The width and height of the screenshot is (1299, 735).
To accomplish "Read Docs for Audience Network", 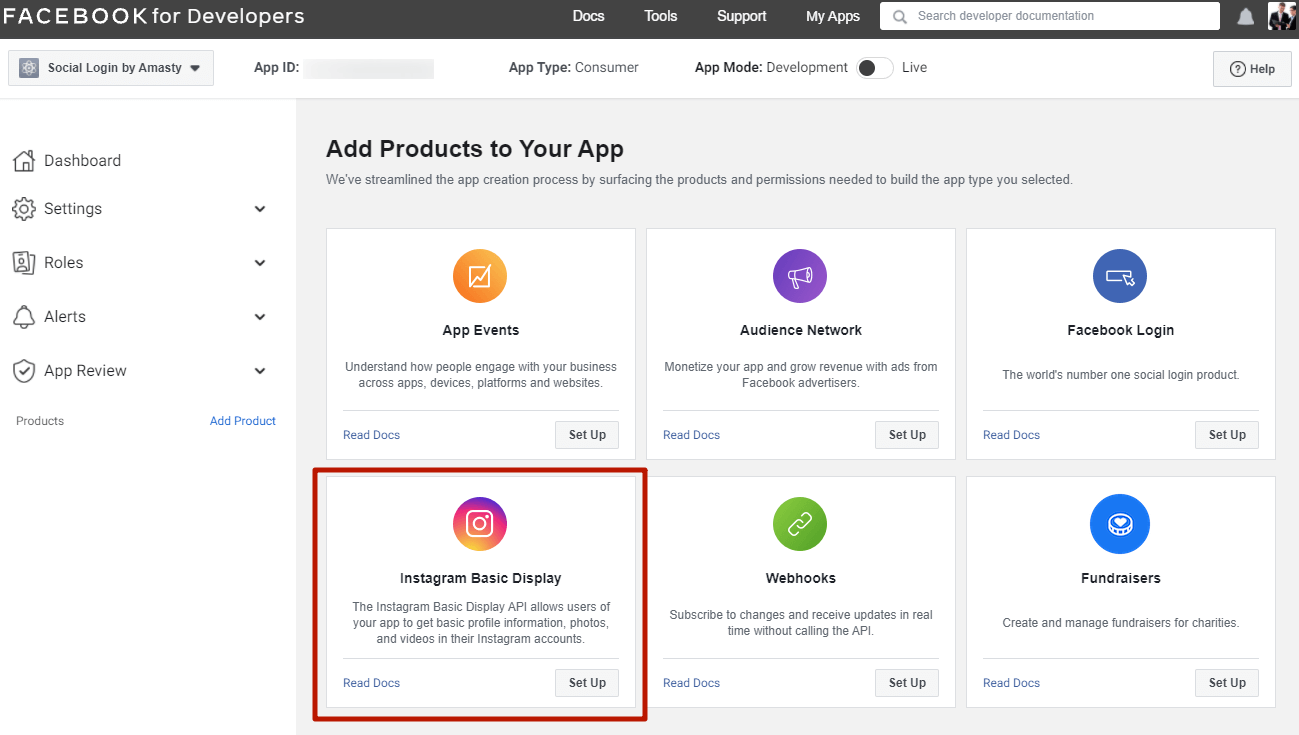I will click(x=691, y=435).
